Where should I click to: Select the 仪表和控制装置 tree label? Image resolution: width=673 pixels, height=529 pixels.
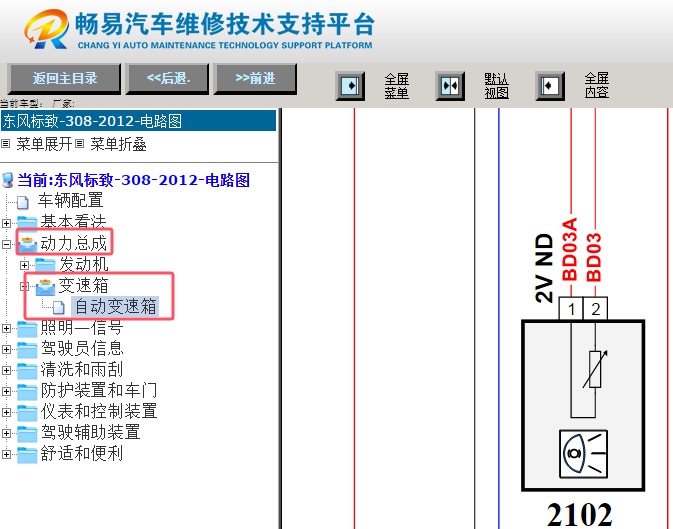[x=99, y=411]
